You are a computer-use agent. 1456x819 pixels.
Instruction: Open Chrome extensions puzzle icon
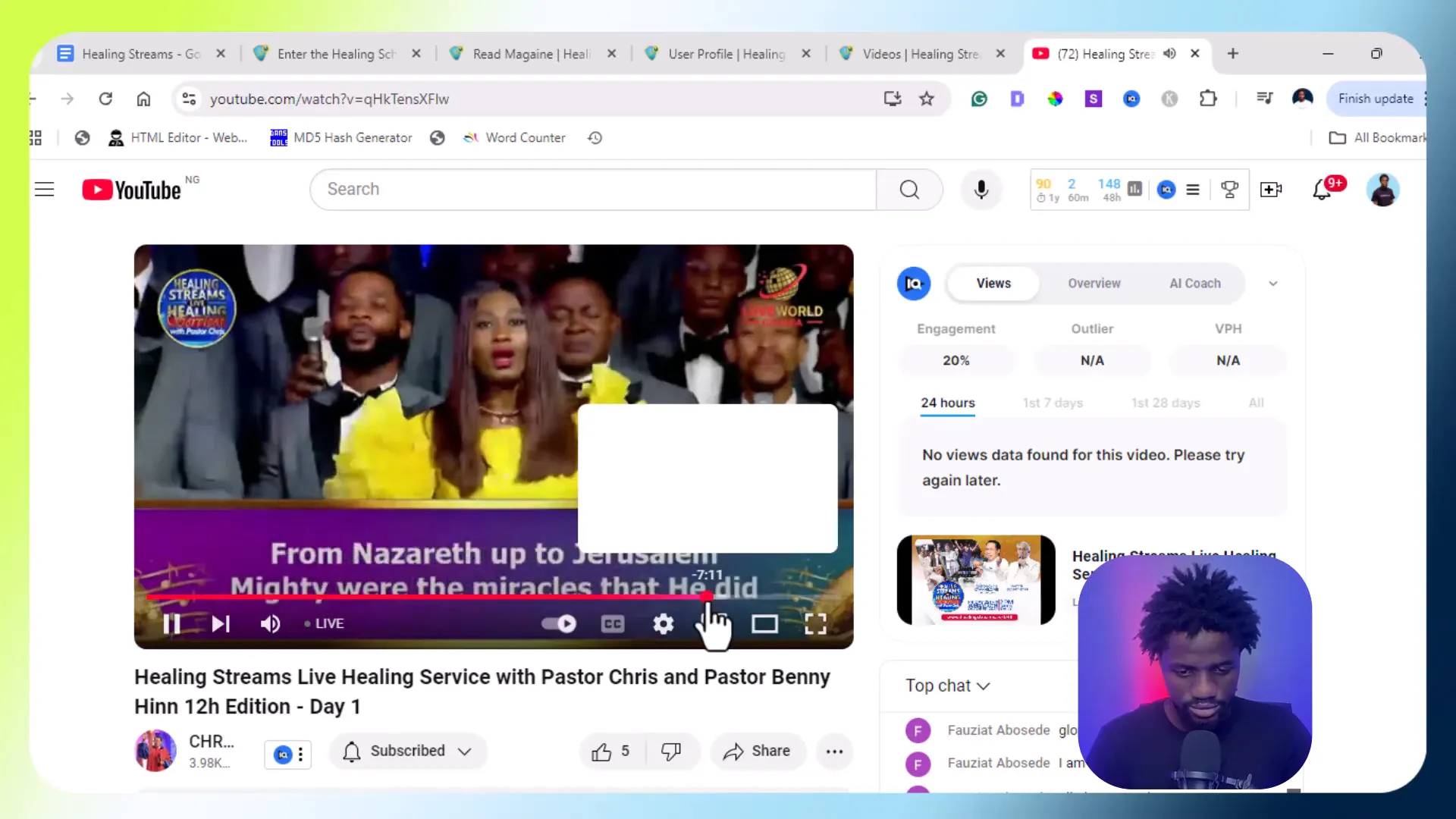click(1208, 99)
